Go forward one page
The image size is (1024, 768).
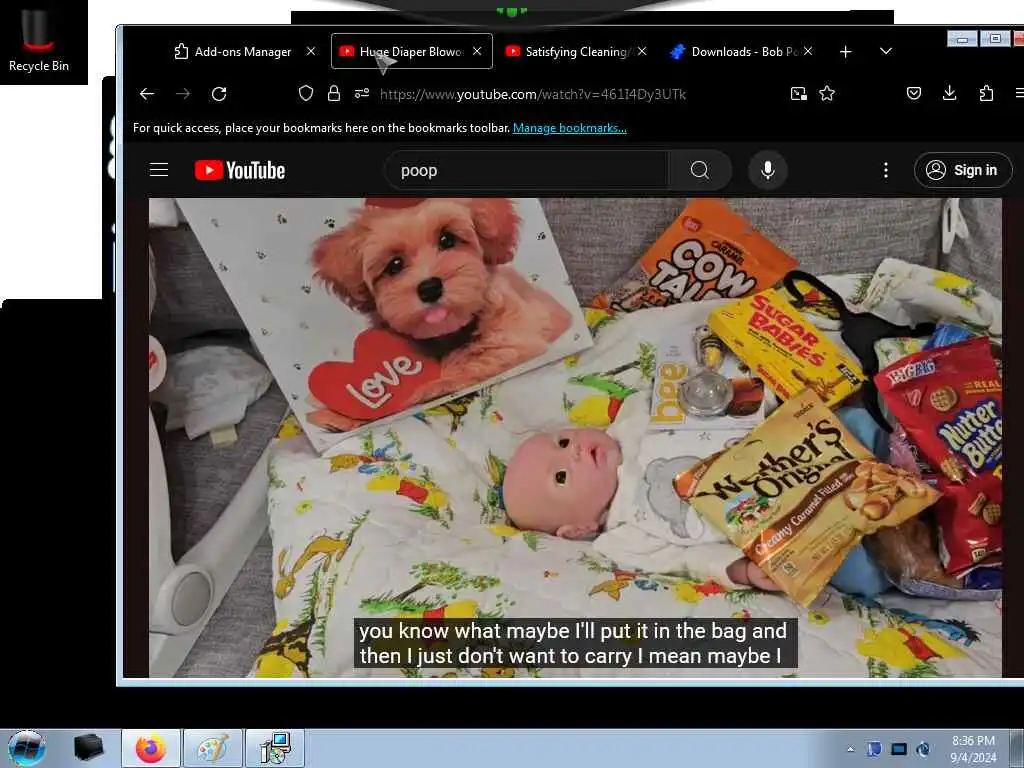[184, 94]
